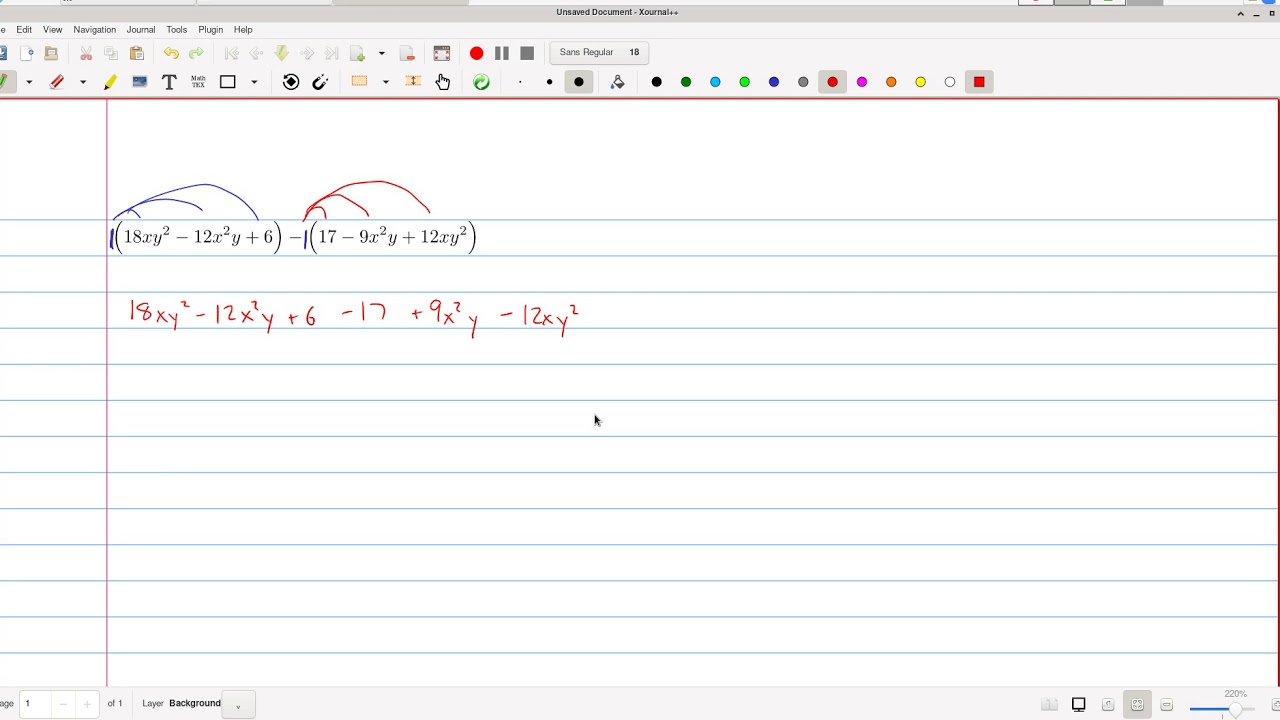
Task: Insert a new page after
Action: click(x=358, y=53)
